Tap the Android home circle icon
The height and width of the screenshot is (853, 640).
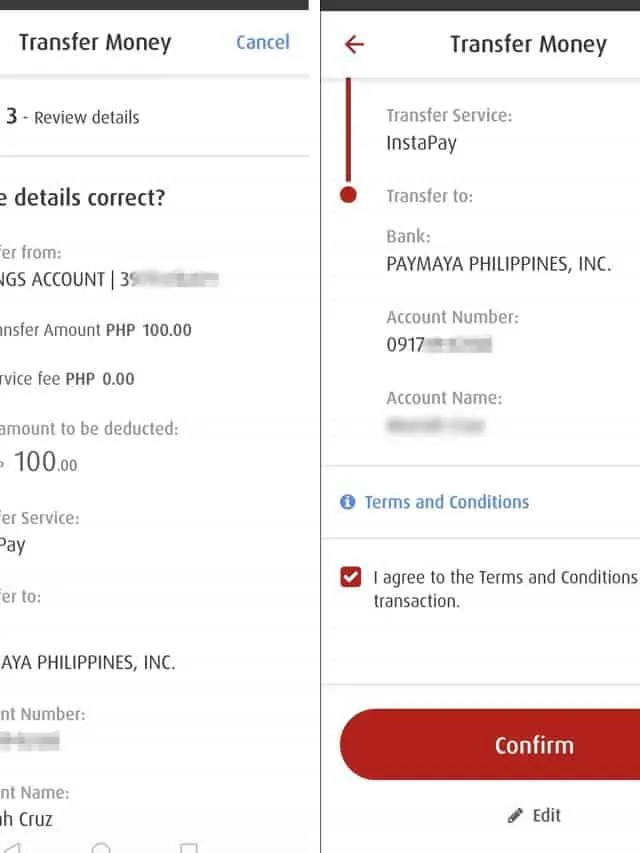(x=101, y=848)
